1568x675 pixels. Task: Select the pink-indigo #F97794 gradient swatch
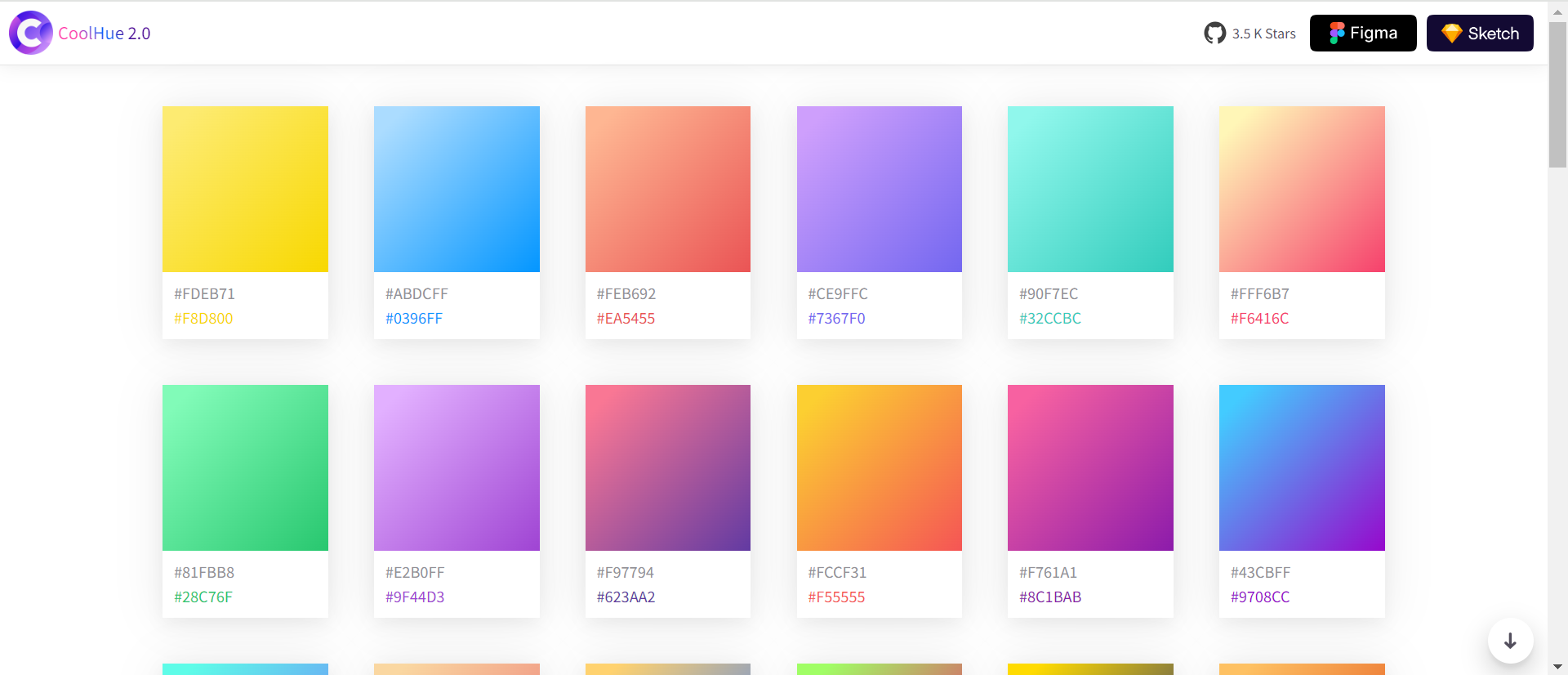tap(668, 467)
